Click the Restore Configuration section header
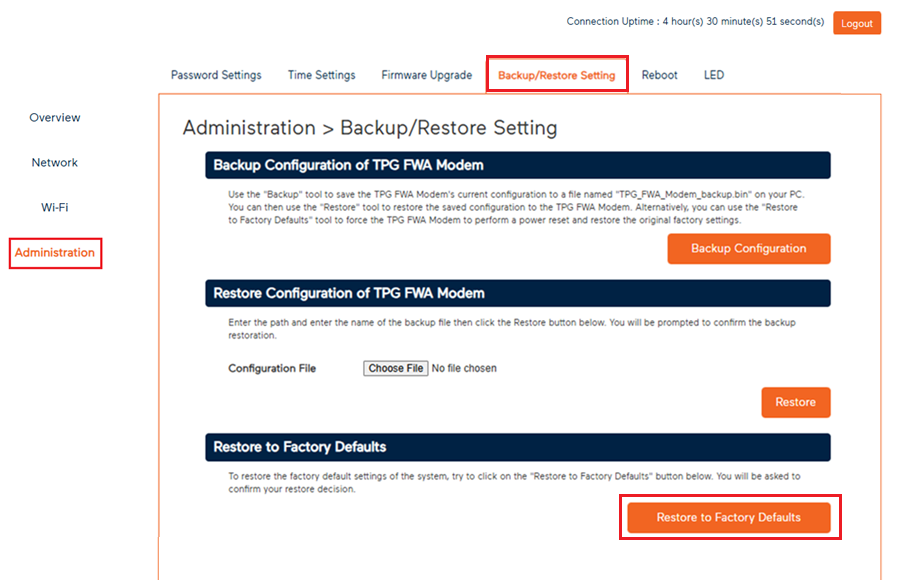The width and height of the screenshot is (899, 580). tap(517, 293)
